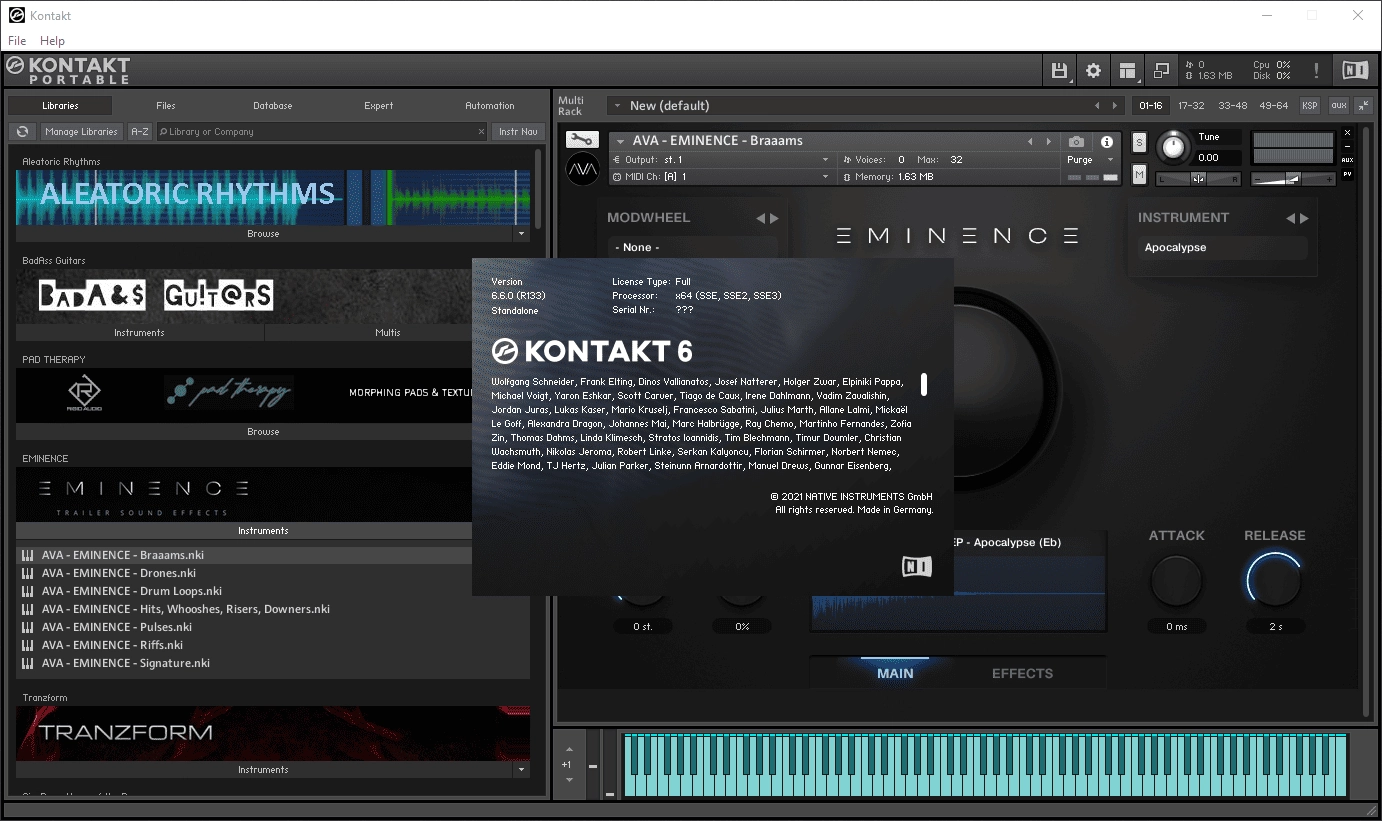This screenshot has width=1382, height=821.
Task: Mute the instrument with M button
Action: click(1139, 175)
